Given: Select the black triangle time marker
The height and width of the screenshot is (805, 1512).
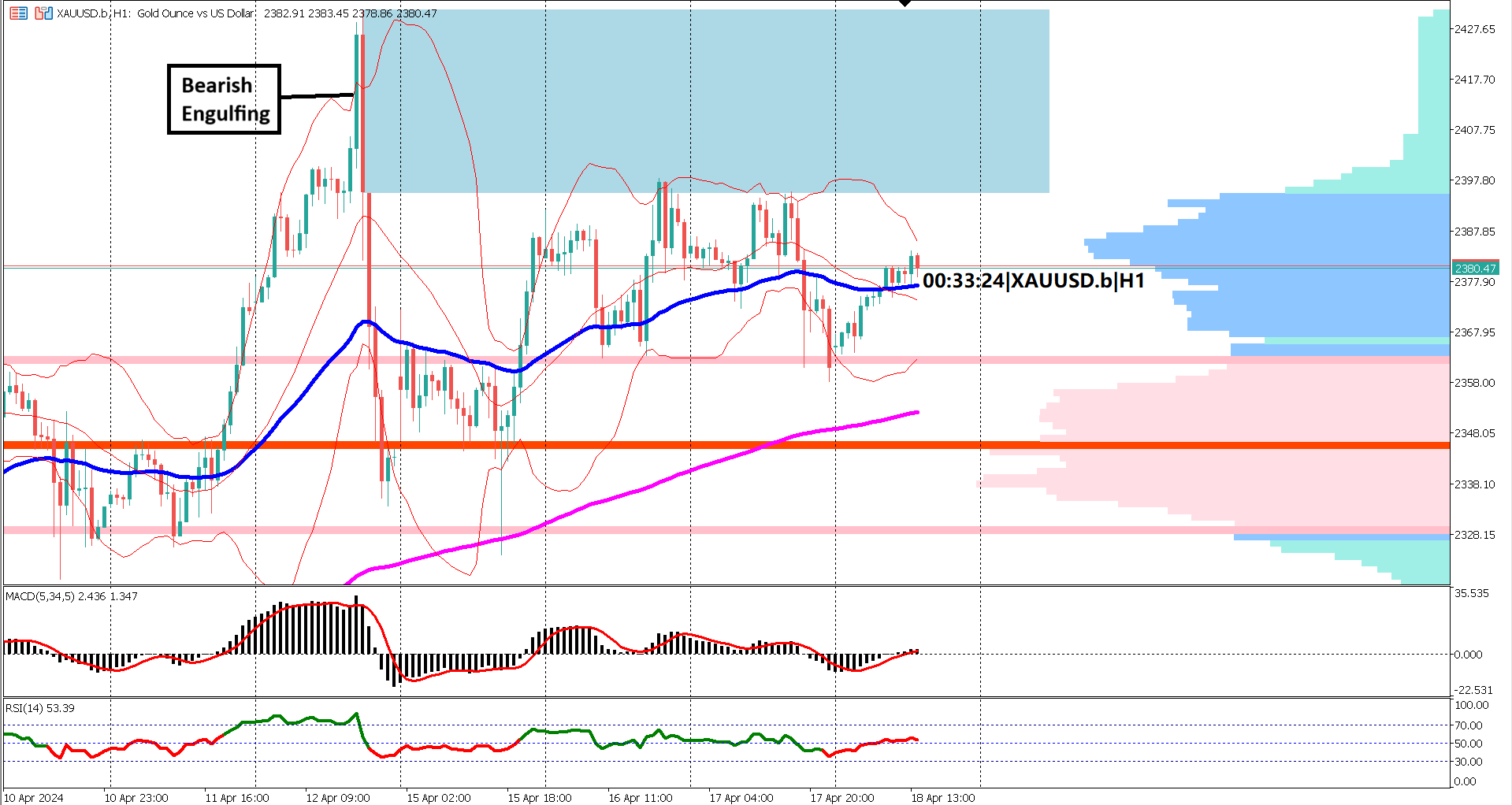Looking at the screenshot, I should [903, 4].
